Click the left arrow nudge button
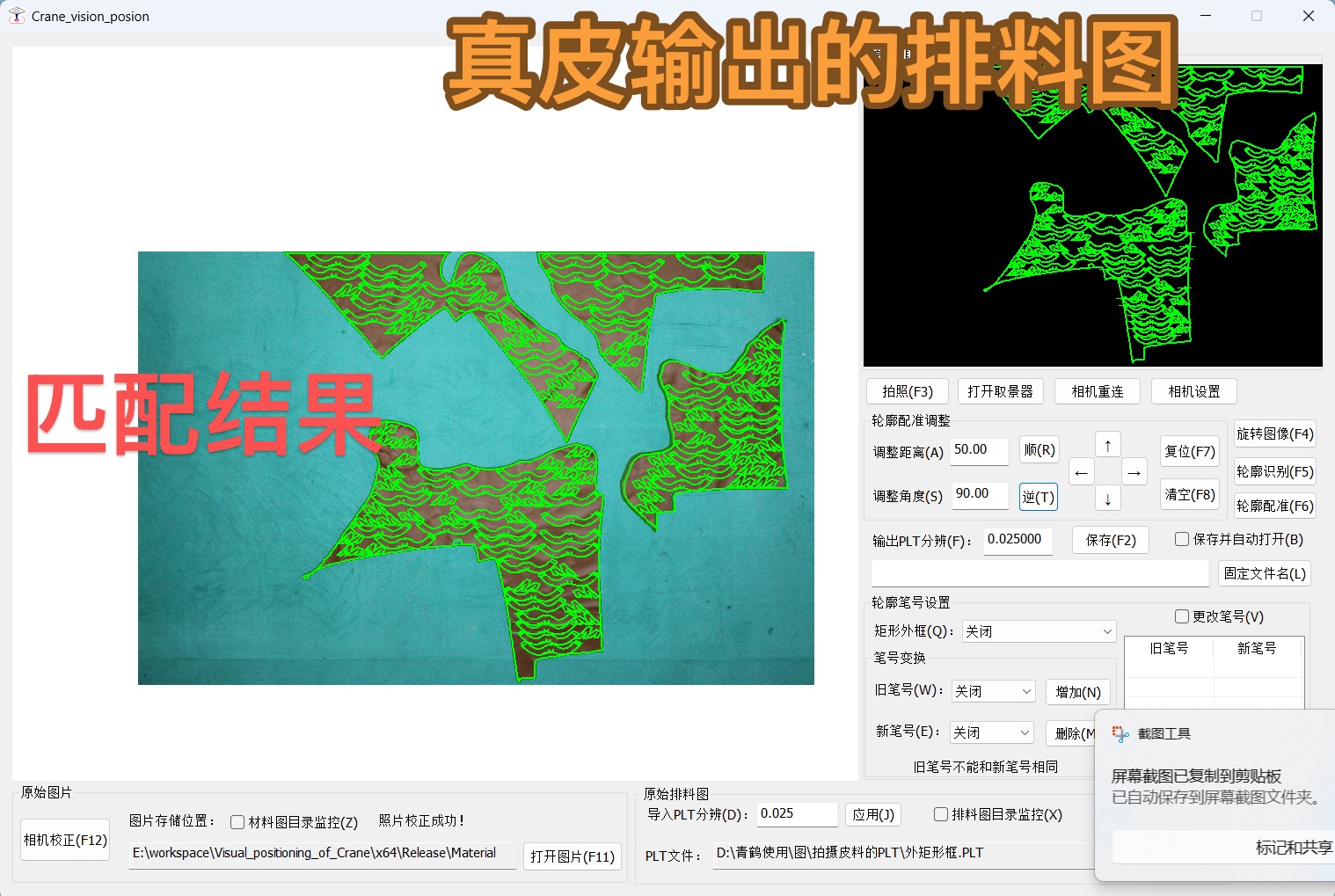 pos(1081,472)
